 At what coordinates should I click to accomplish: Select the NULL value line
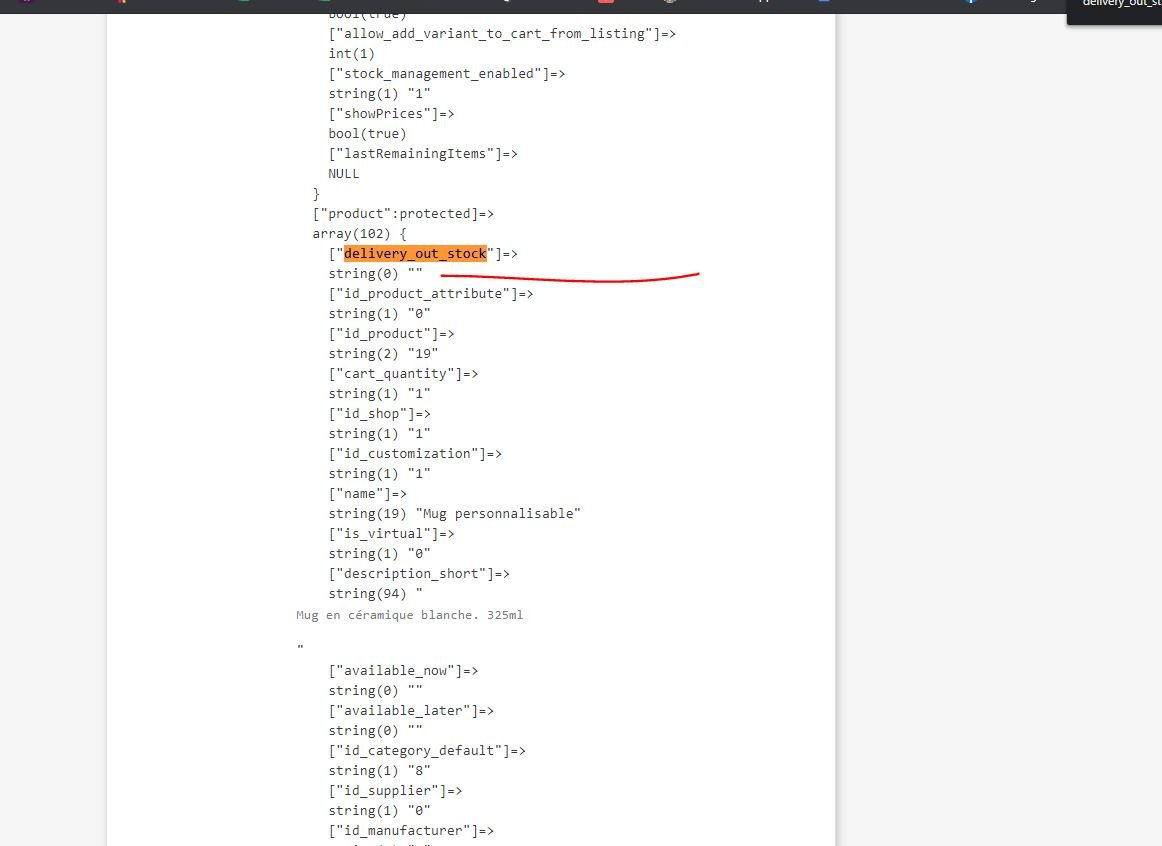(344, 173)
